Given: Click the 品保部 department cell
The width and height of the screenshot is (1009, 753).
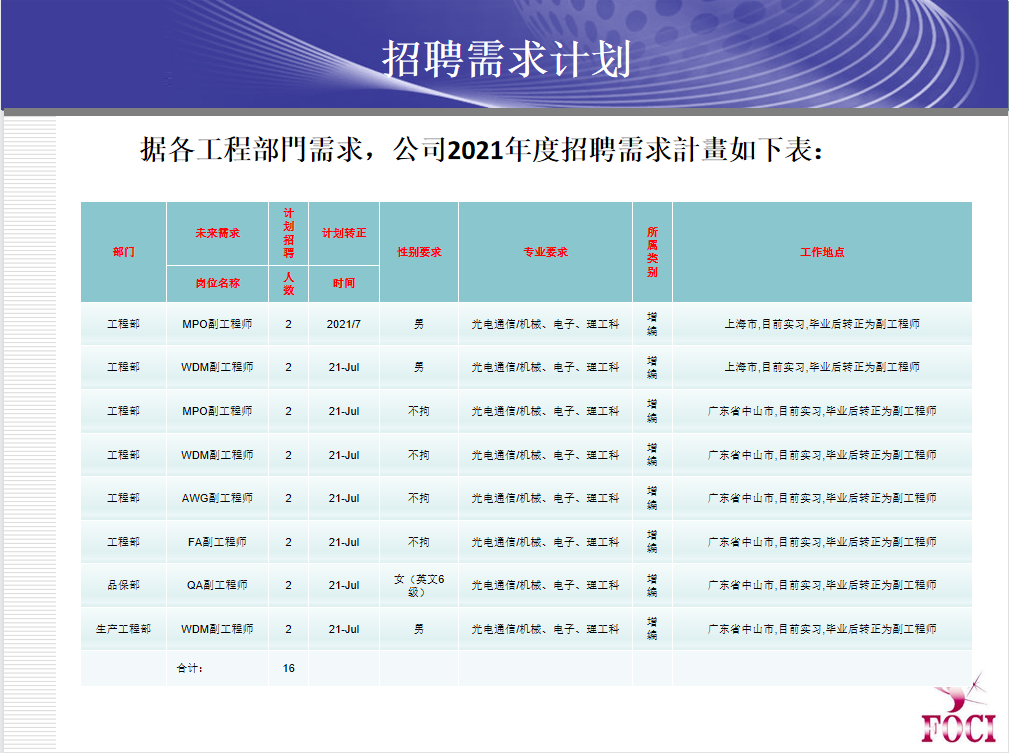Looking at the screenshot, I should [x=123, y=585].
